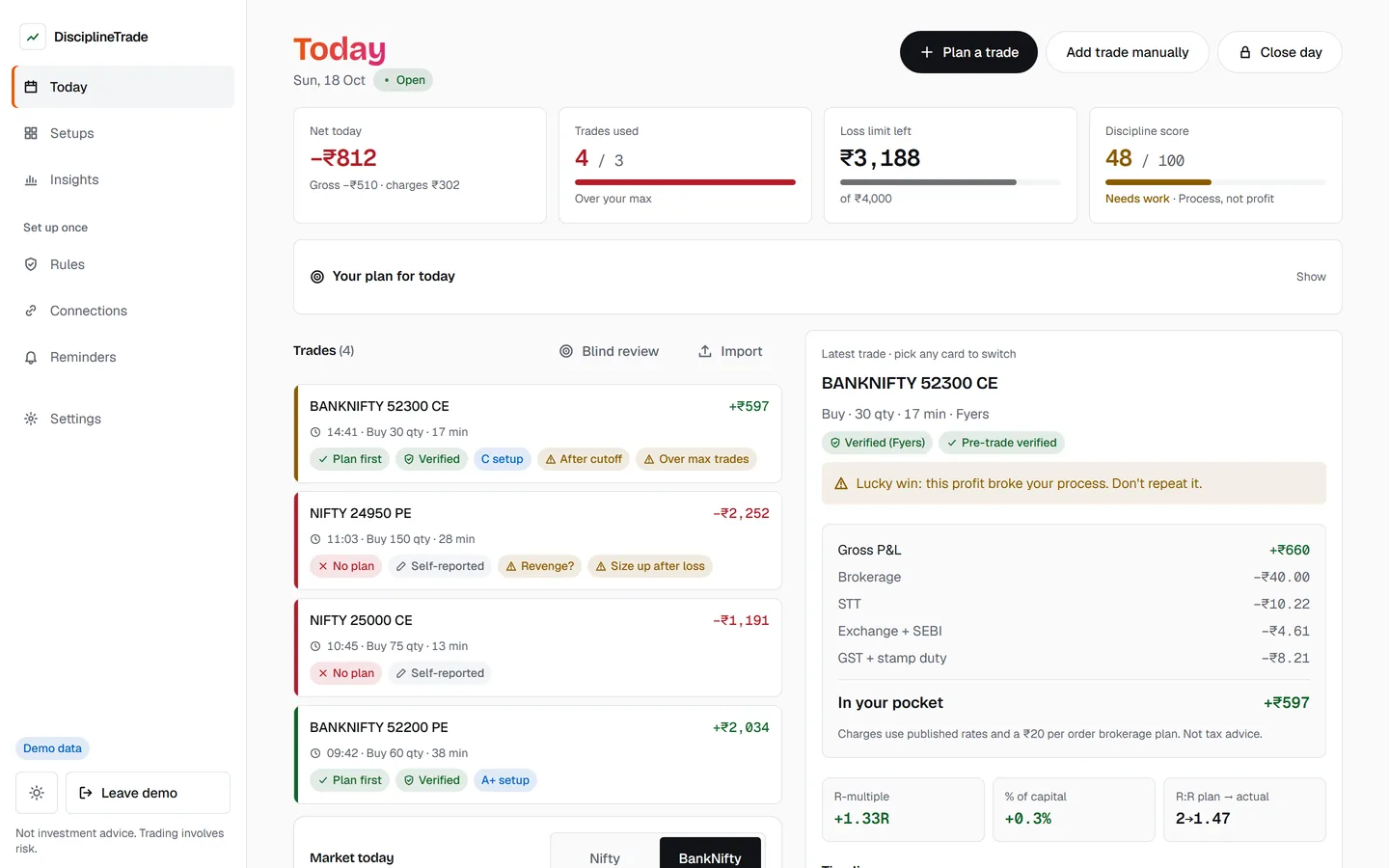This screenshot has height=868, width=1389.
Task: Click the Import upload icon
Action: (x=705, y=351)
